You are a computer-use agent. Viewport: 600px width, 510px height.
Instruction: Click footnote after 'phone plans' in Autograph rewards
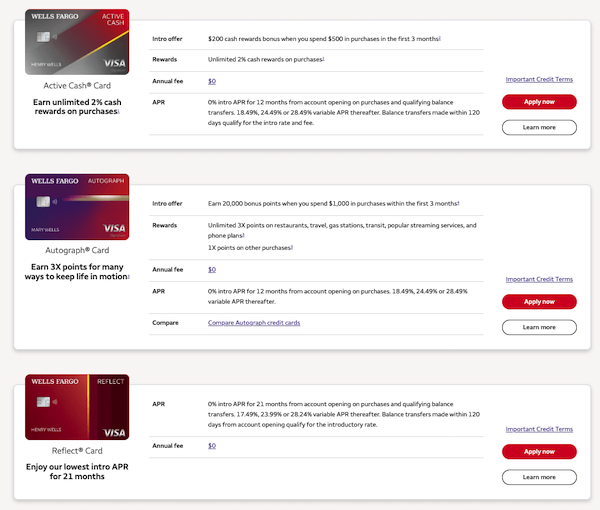pos(244,235)
